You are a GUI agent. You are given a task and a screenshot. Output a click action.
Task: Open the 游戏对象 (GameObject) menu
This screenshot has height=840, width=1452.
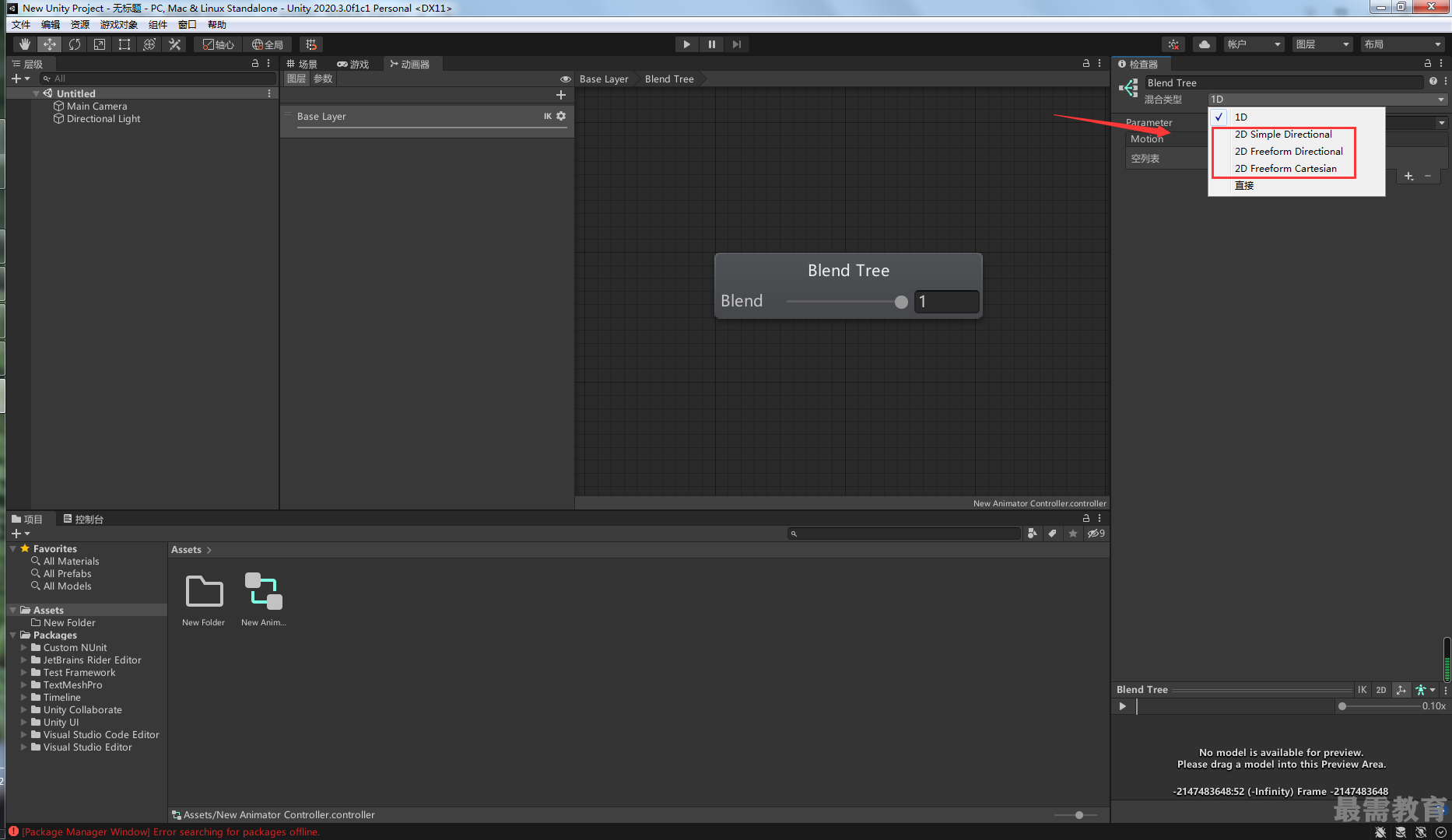(118, 25)
